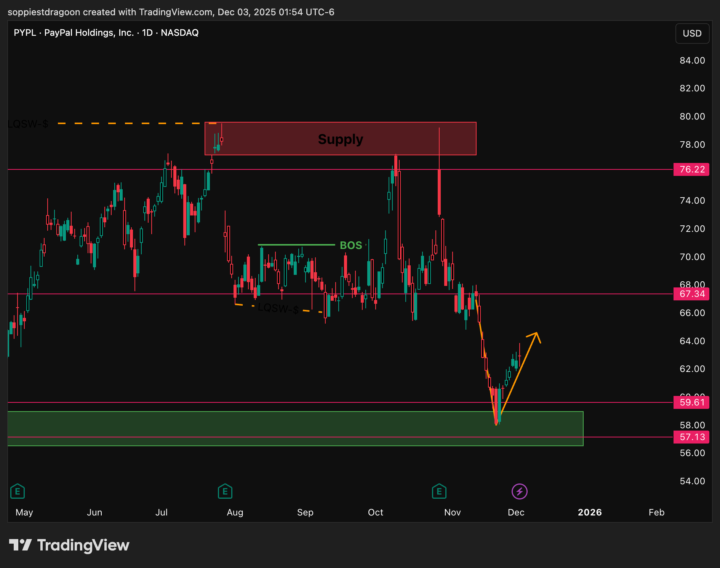Click the 67.34 price level label
This screenshot has height=568, width=720.
[x=692, y=294]
